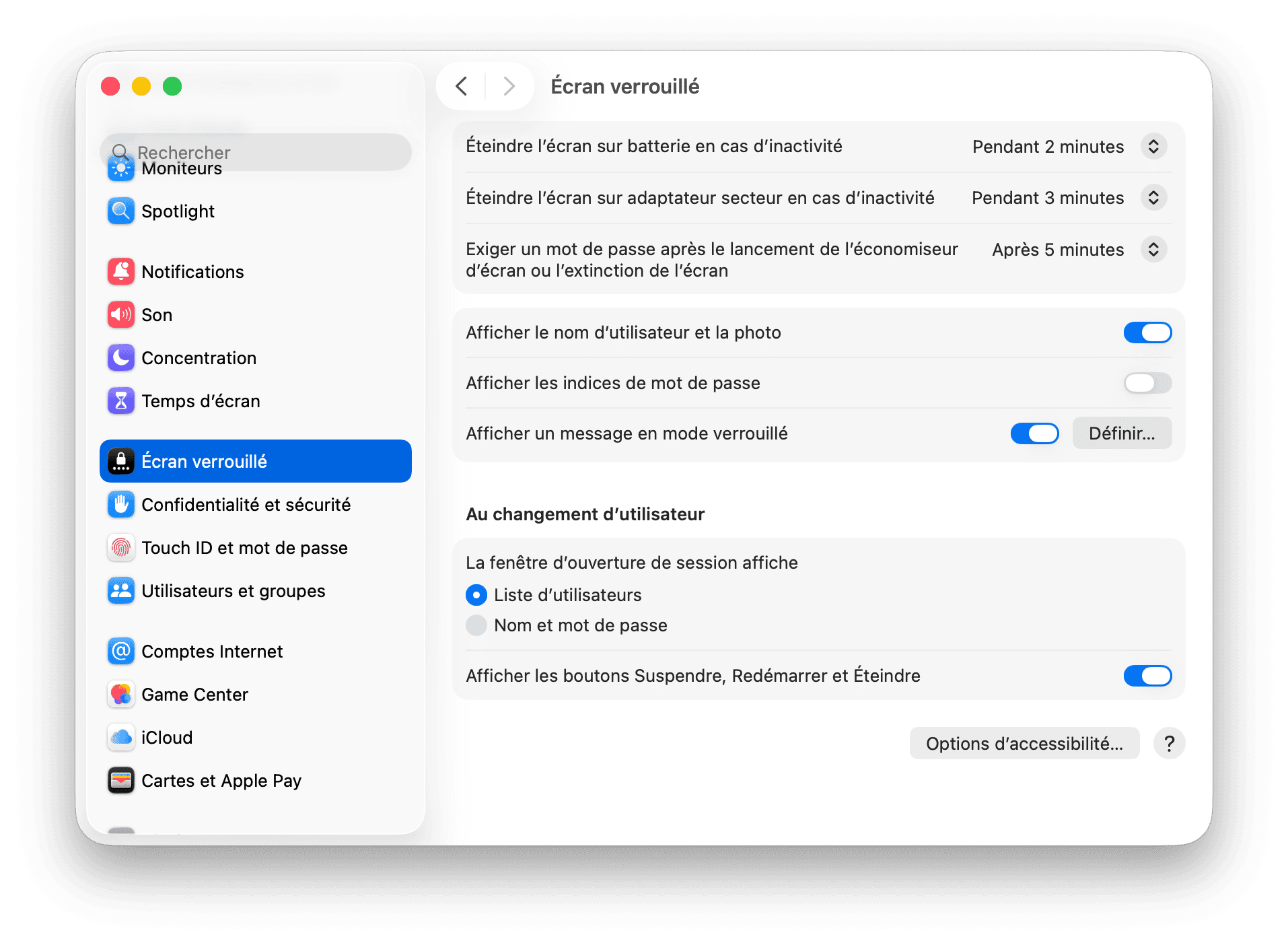
Task: Select Utilisateurs et groupes in sidebar
Action: tap(233, 590)
